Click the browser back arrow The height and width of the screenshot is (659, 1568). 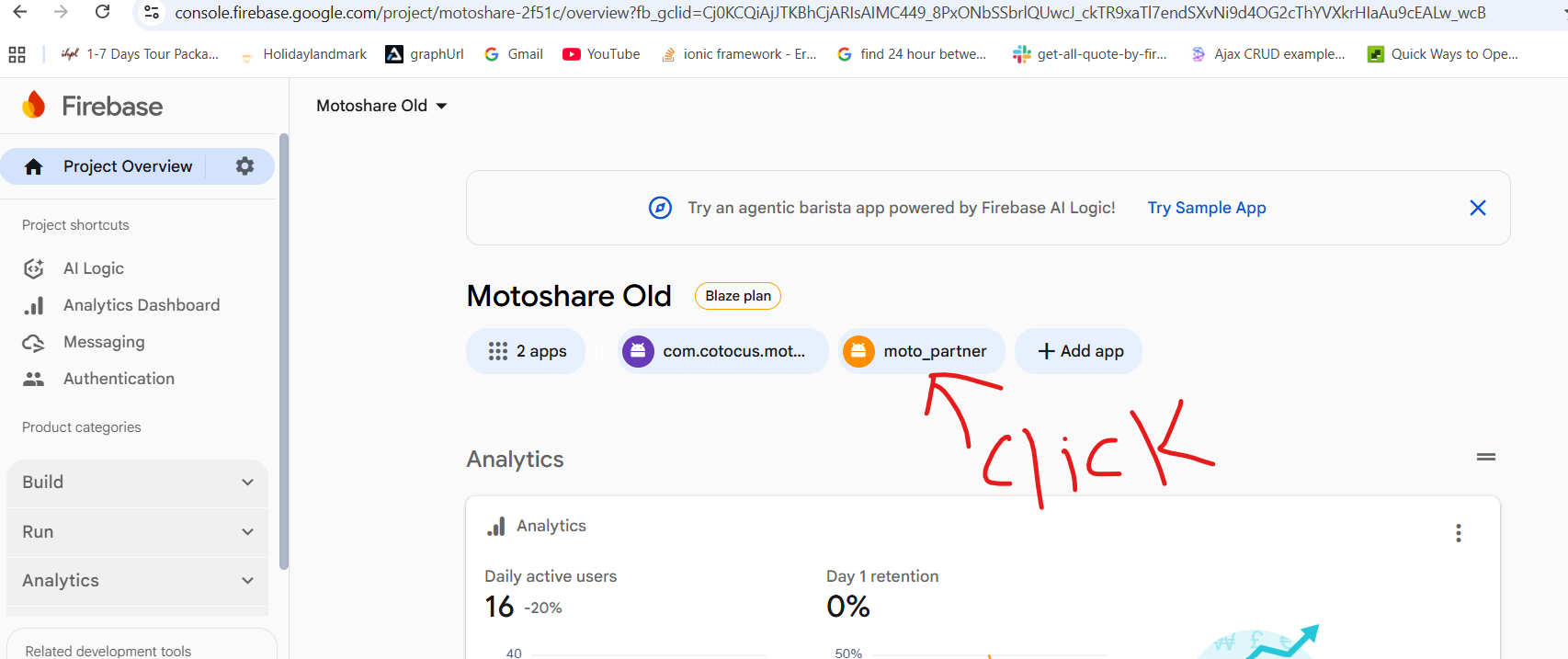(x=19, y=12)
